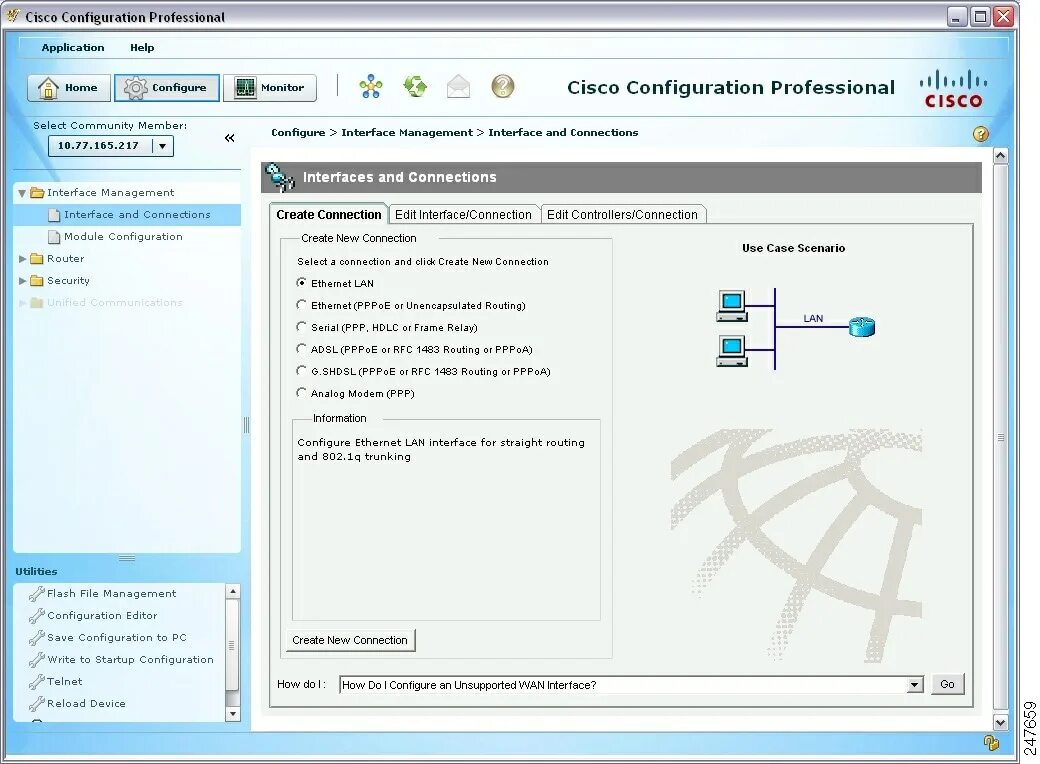Open the Help question mark in toolbar

[503, 87]
